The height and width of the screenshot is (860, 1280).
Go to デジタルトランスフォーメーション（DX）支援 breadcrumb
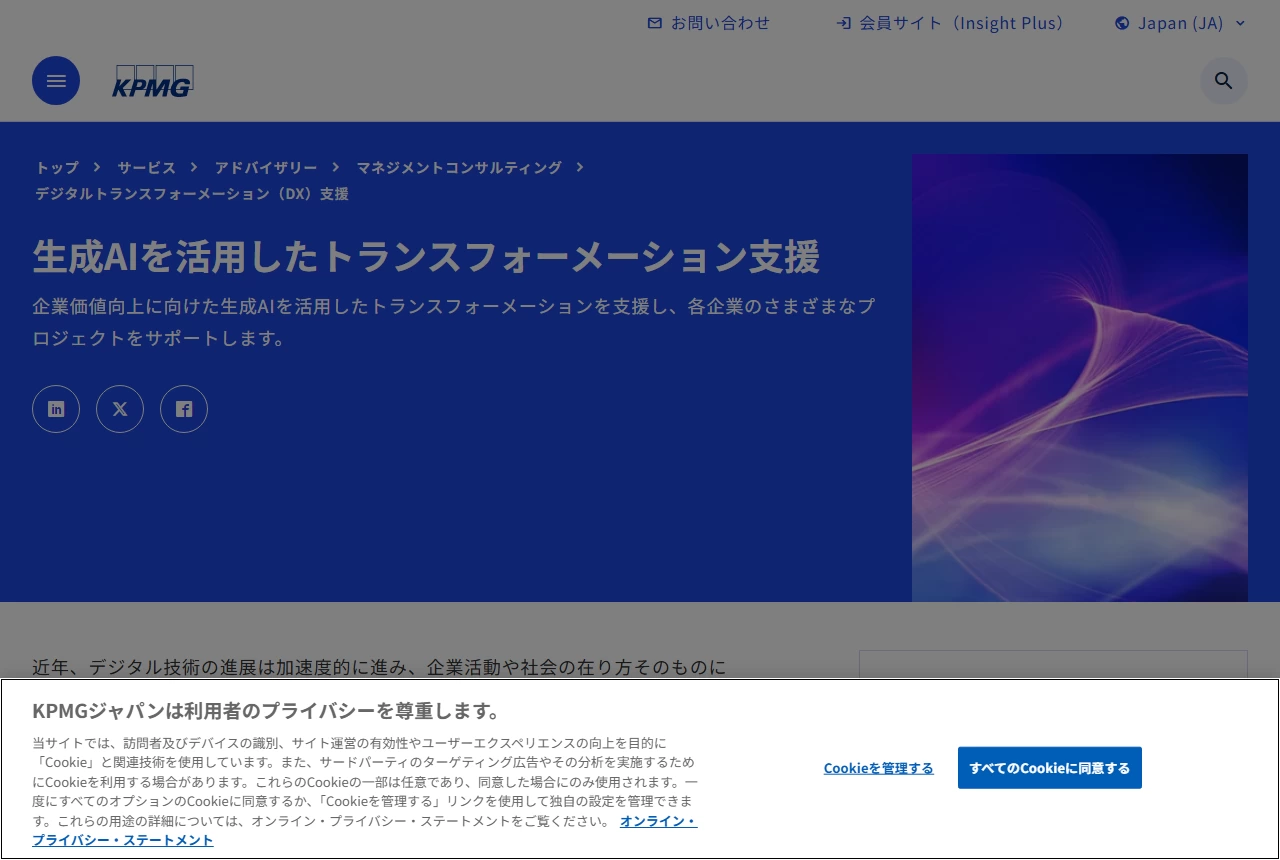(x=192, y=193)
